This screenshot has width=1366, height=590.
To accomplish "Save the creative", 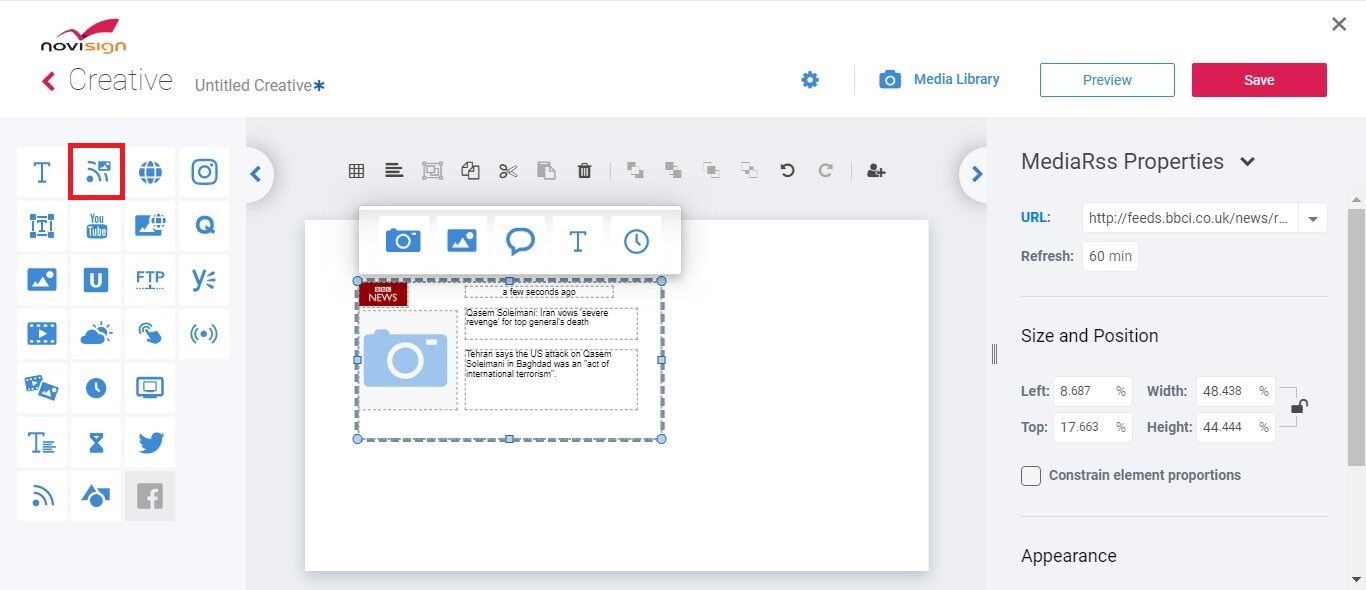I will coord(1258,80).
